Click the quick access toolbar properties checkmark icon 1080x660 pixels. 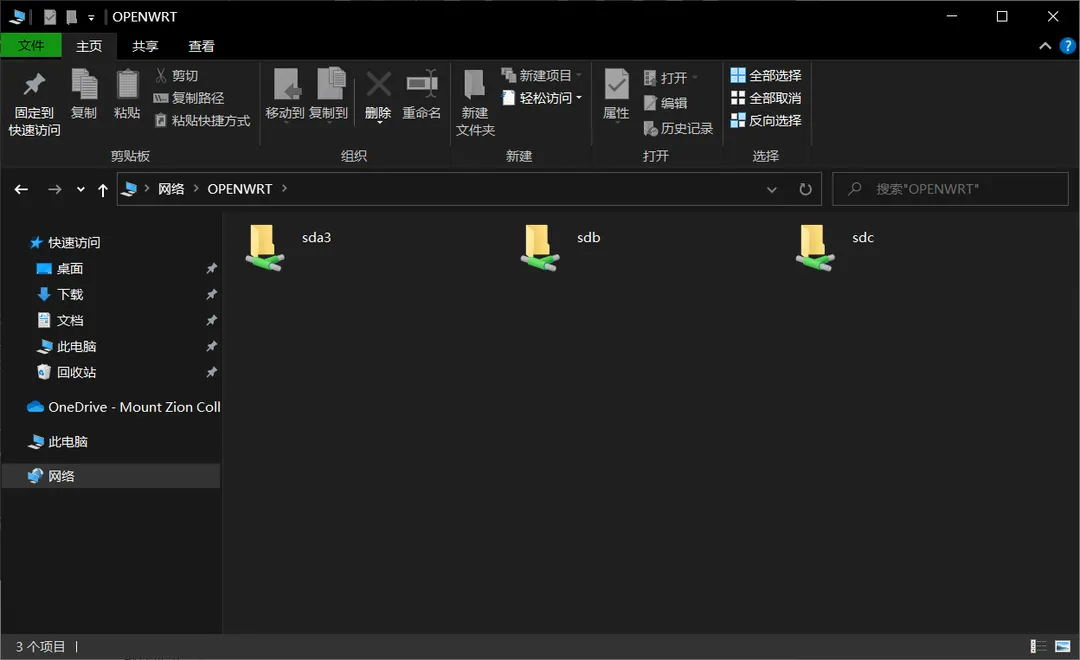point(50,17)
